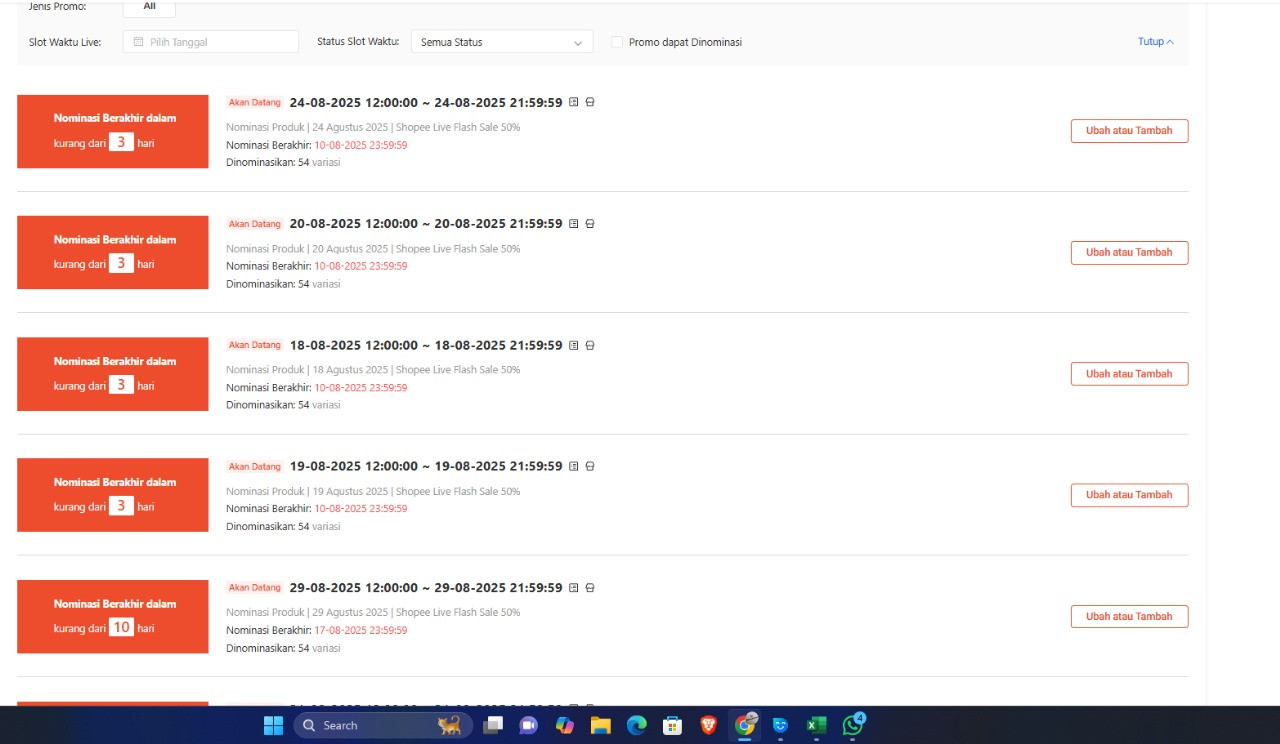The width and height of the screenshot is (1280, 744).
Task: Tick the Promo dapat Dinominasi checkbox
Action: click(617, 42)
